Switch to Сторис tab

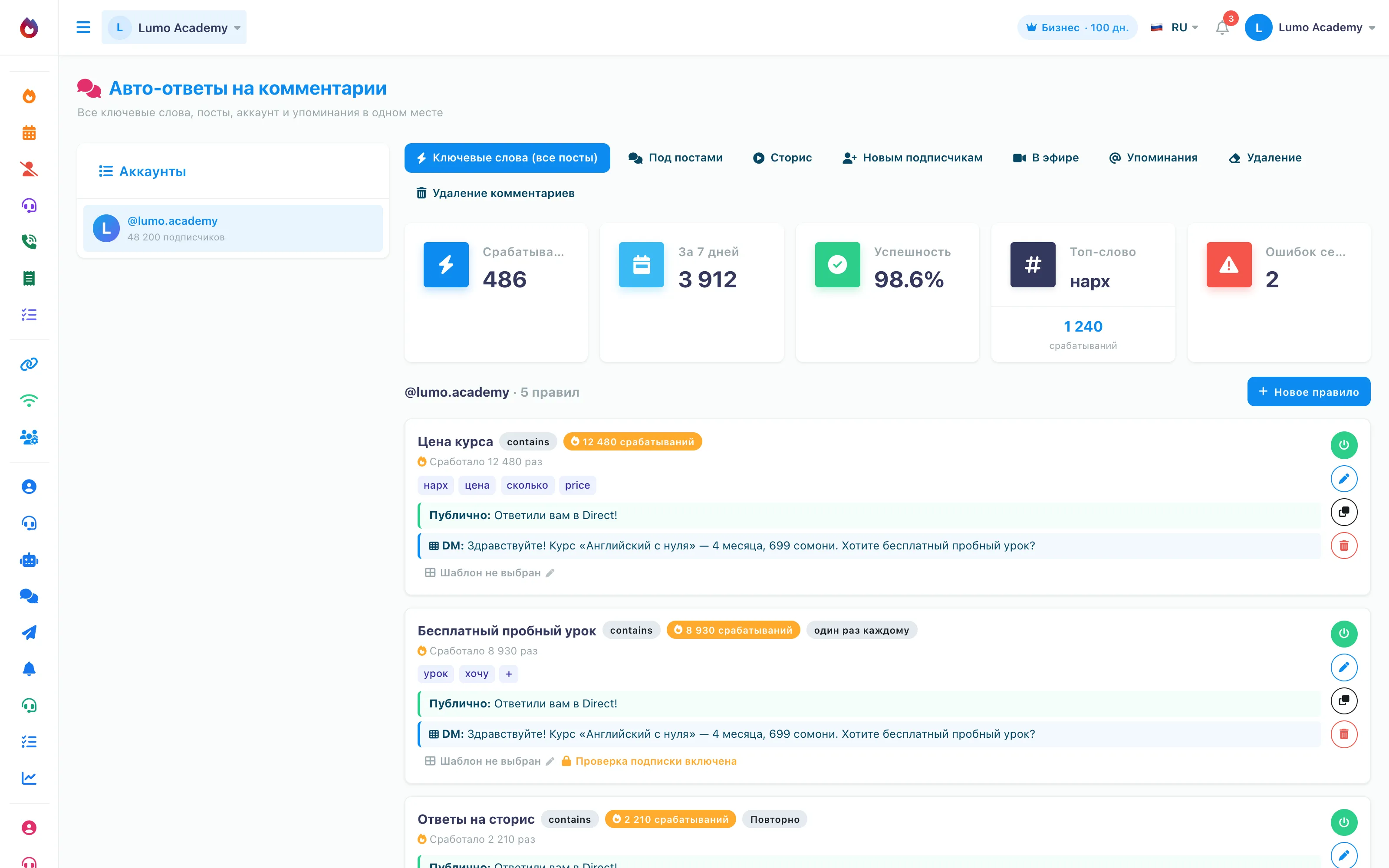coord(782,158)
